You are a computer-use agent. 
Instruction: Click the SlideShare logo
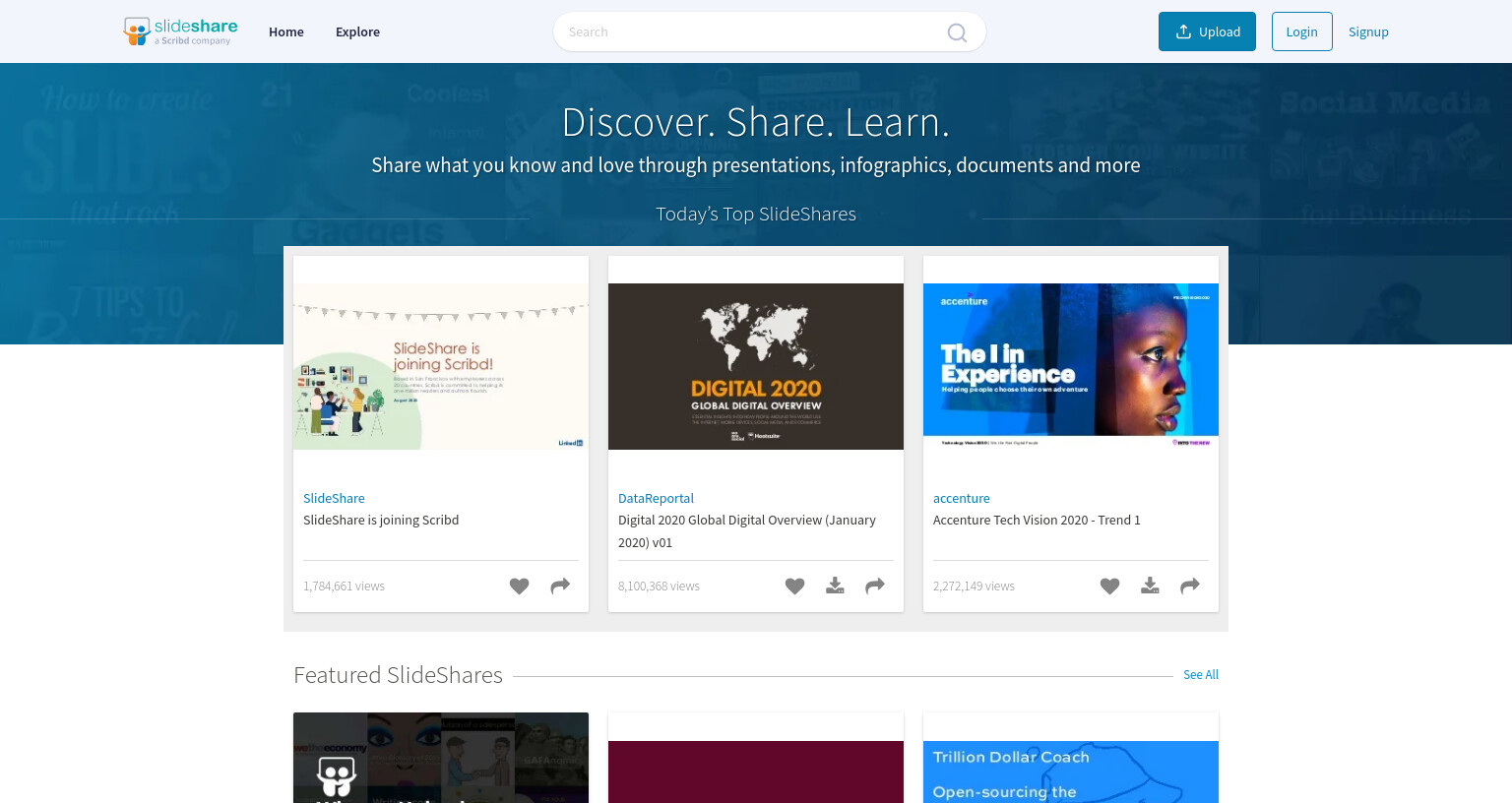click(x=180, y=31)
